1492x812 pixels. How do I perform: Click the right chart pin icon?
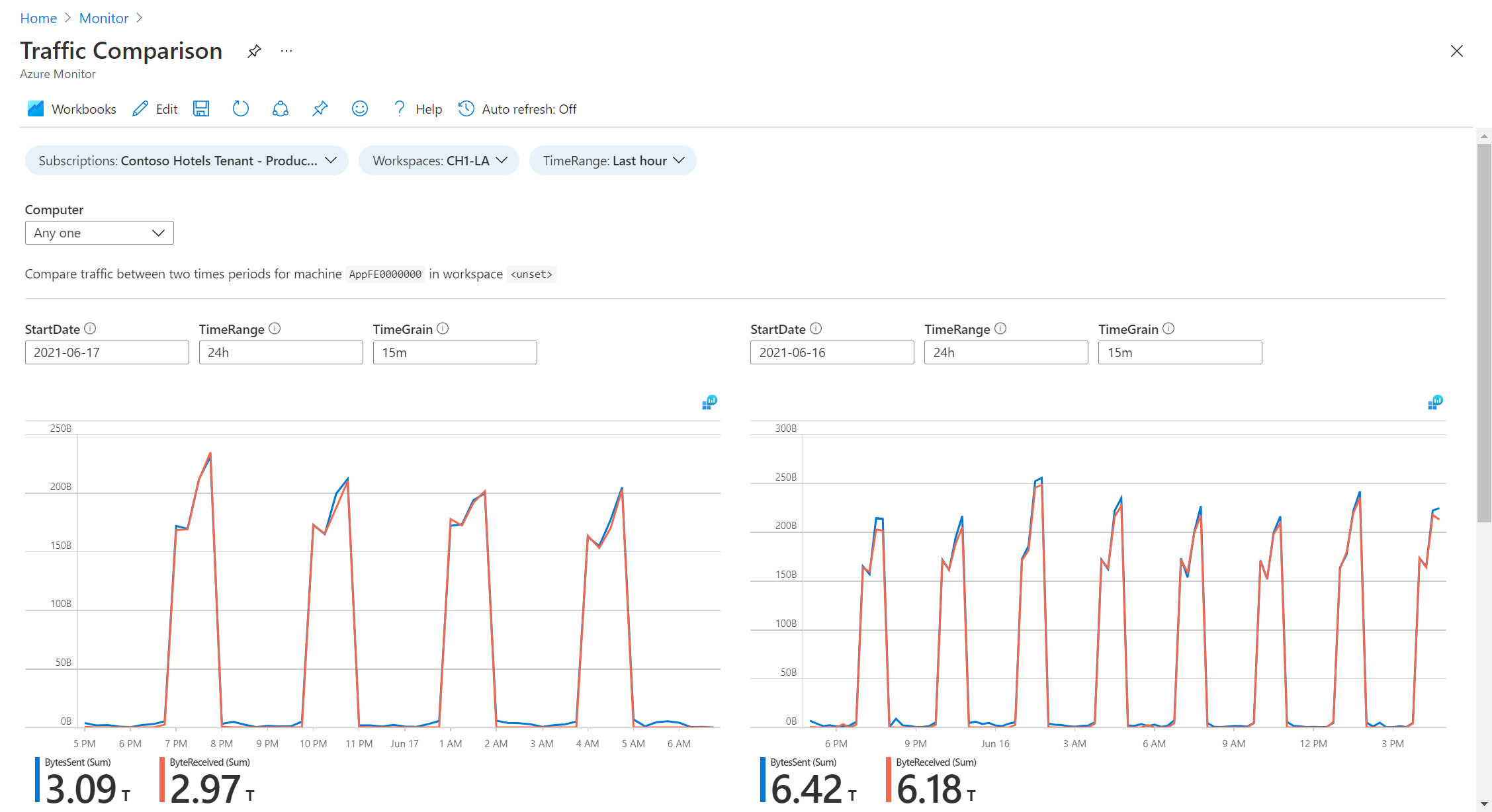[x=1435, y=404]
